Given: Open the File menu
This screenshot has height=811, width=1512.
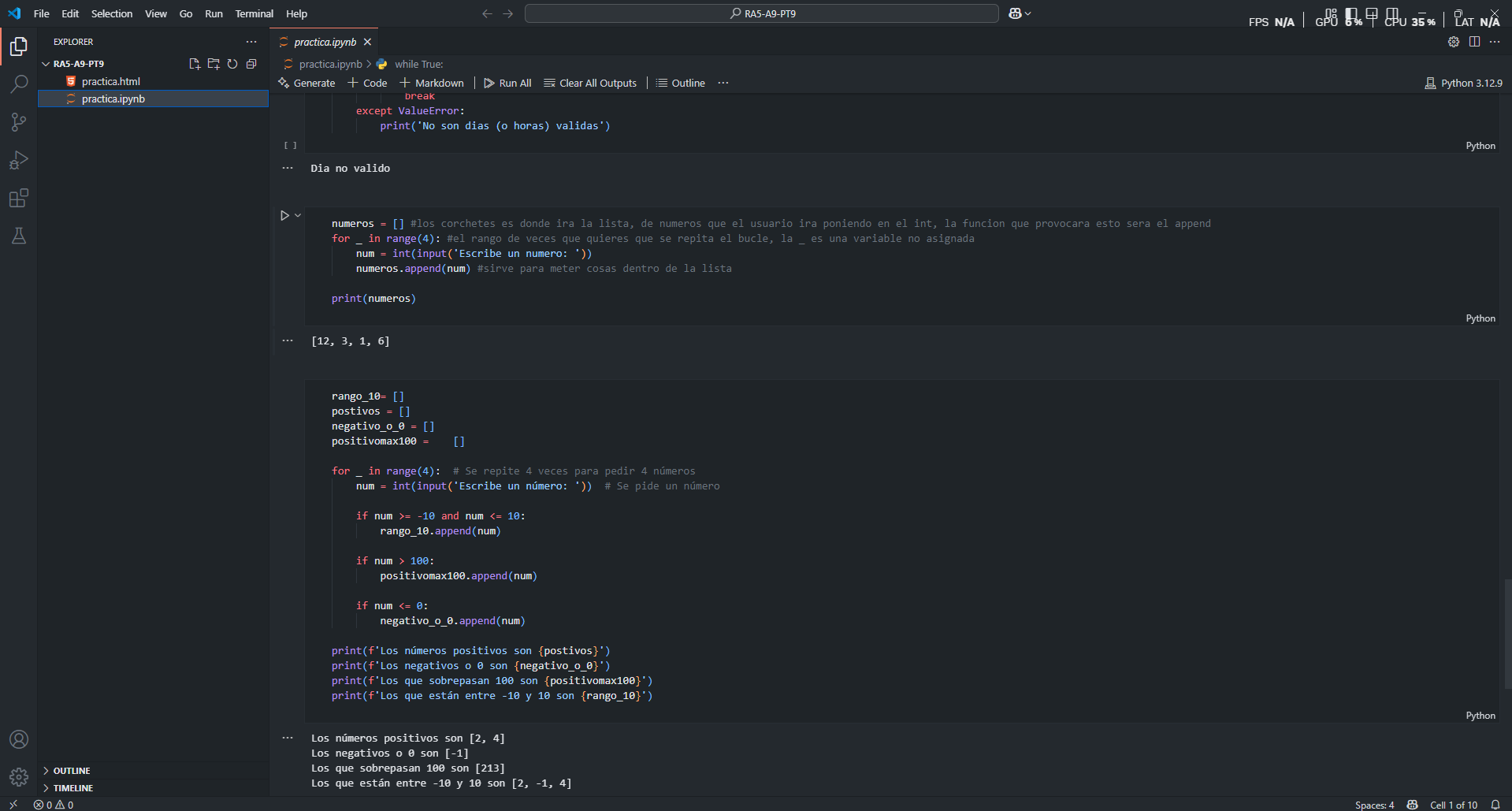Looking at the screenshot, I should pos(42,13).
